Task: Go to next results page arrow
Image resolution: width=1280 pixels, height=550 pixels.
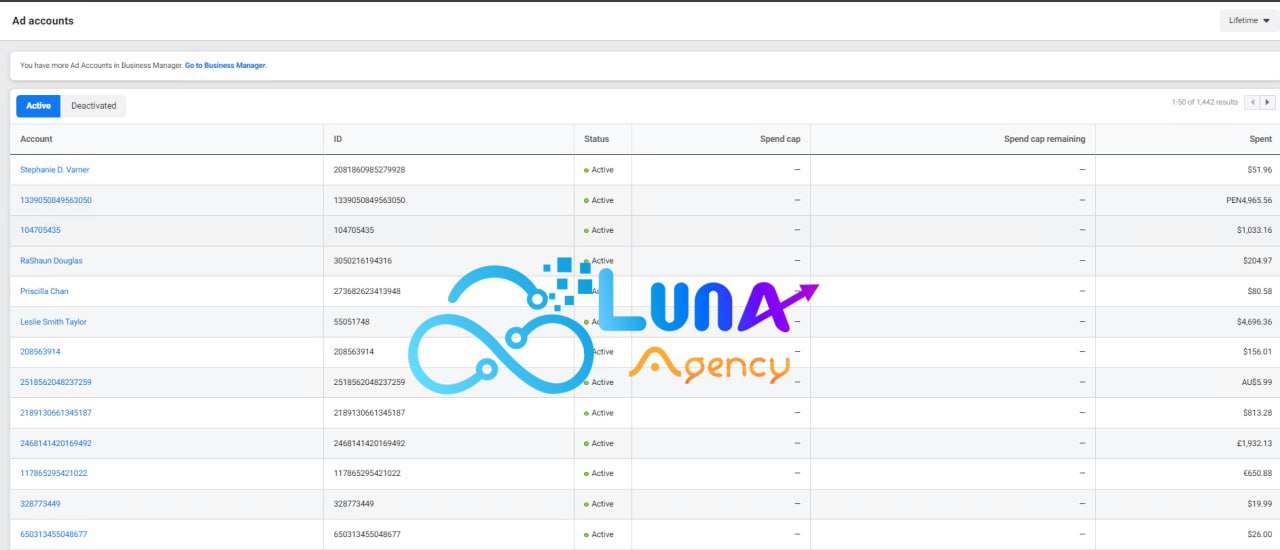Action: coord(1268,102)
